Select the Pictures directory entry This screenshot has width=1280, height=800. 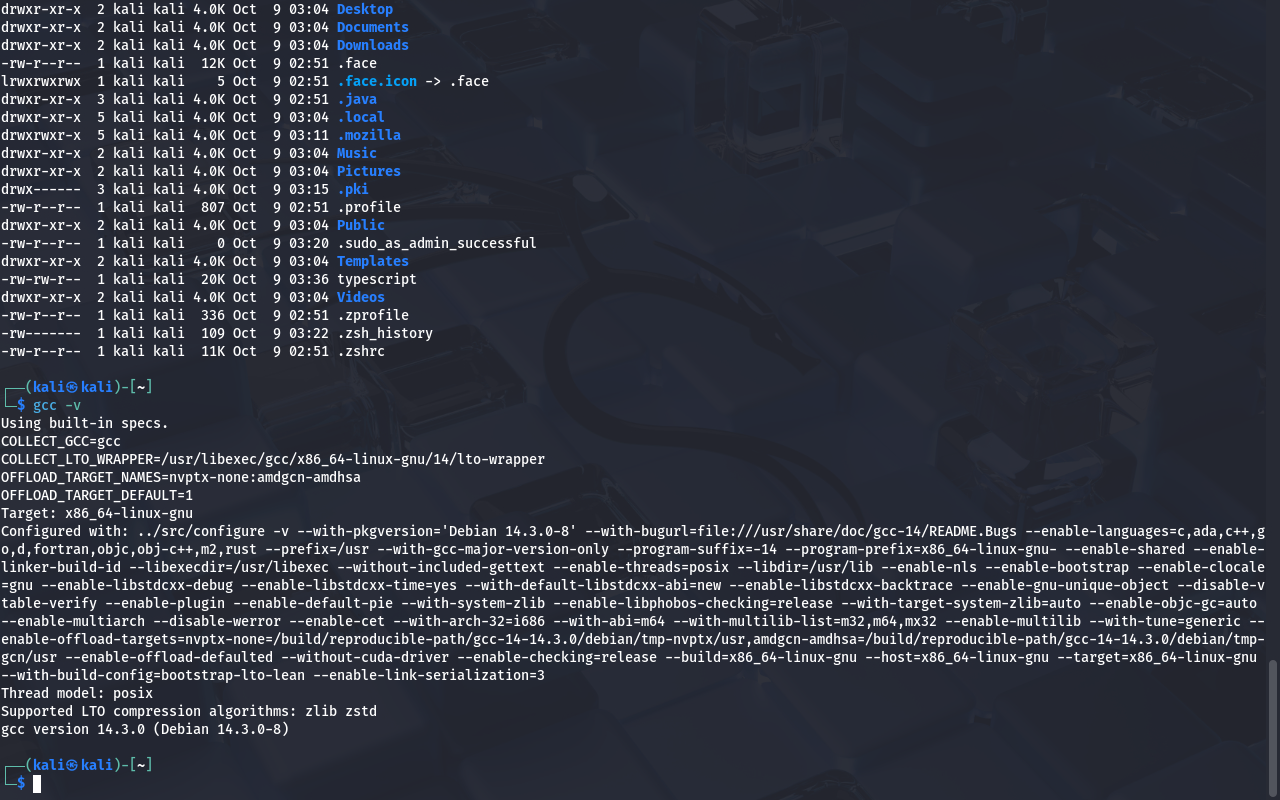pos(368,171)
